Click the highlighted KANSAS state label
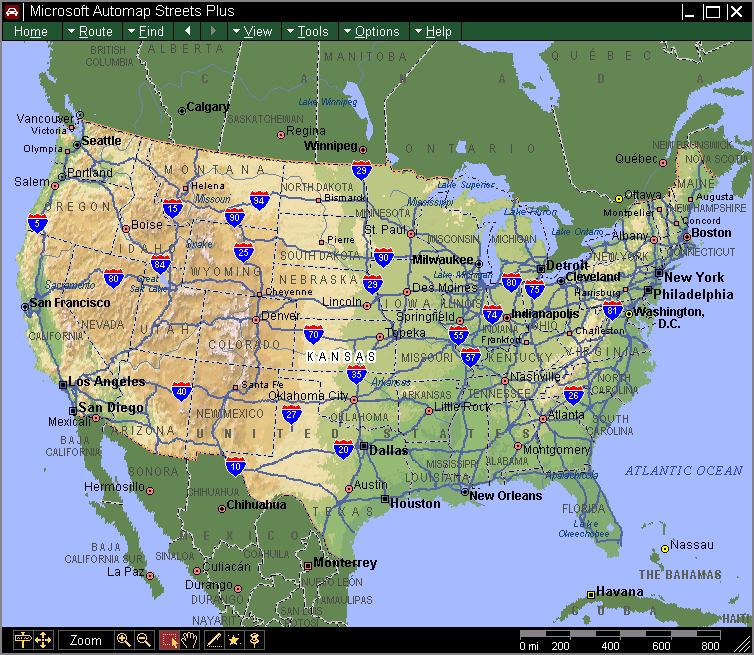Screen dimensions: 754x655 341,357
